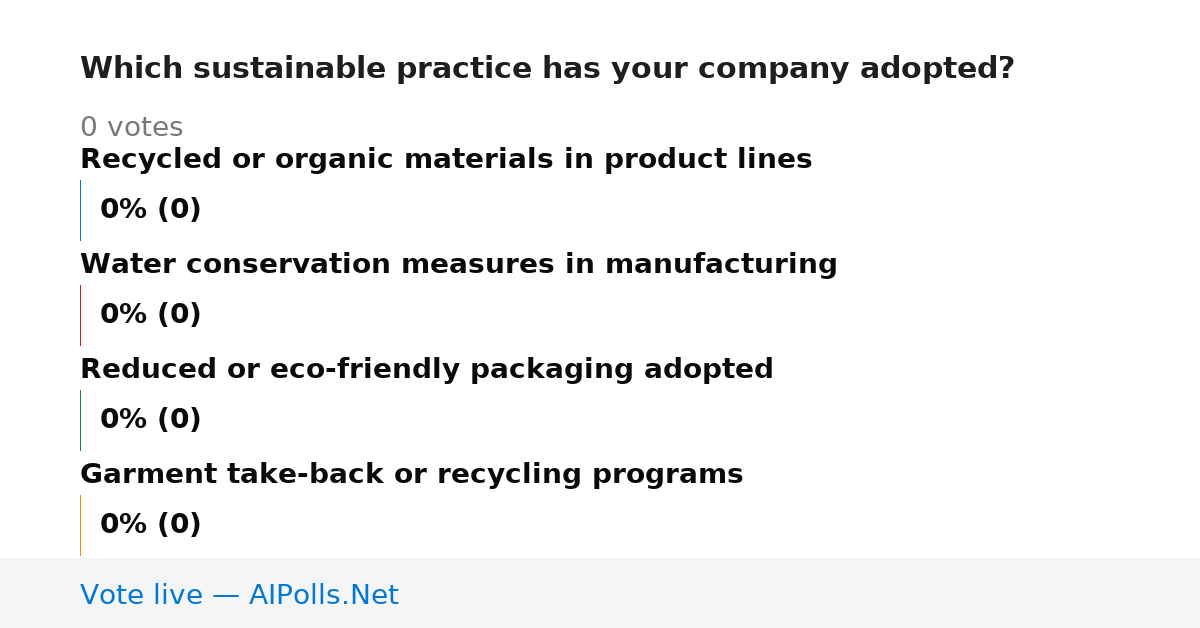
Task: Select the poll question title text
Action: pos(547,69)
